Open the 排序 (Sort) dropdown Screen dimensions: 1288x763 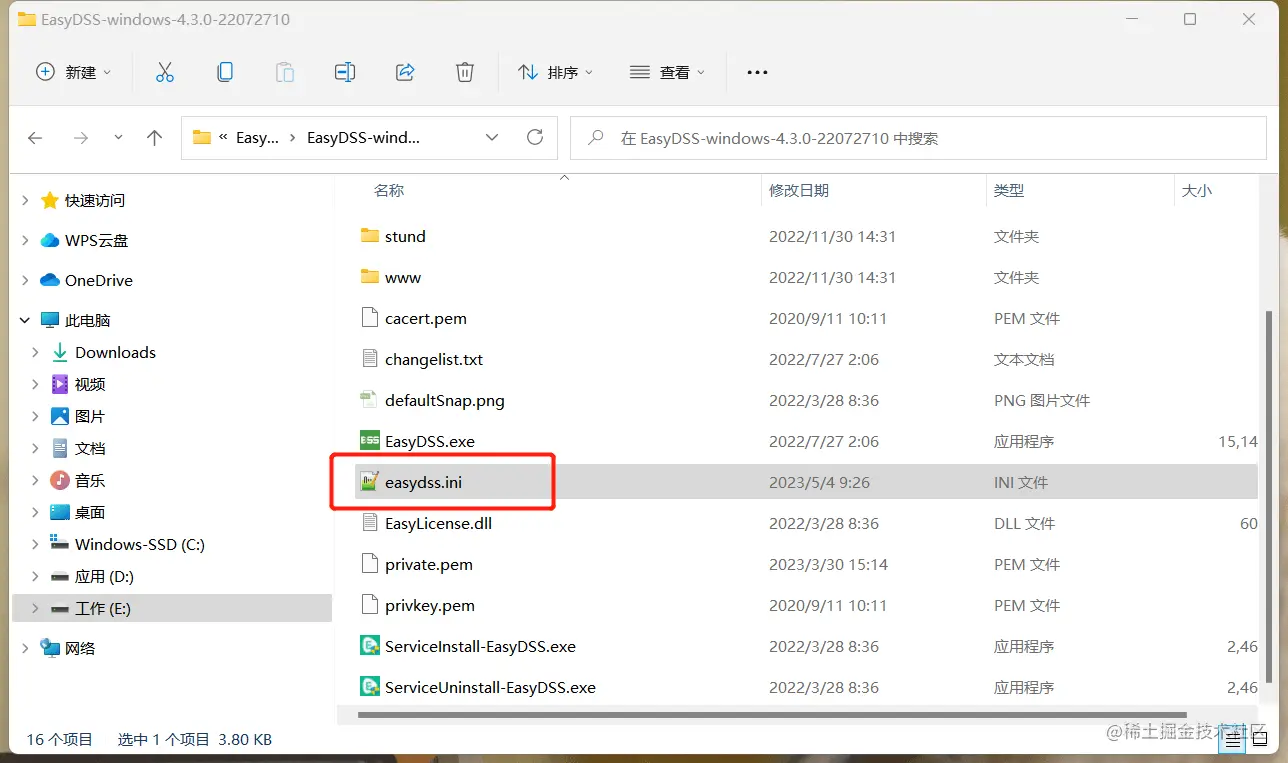pos(555,72)
